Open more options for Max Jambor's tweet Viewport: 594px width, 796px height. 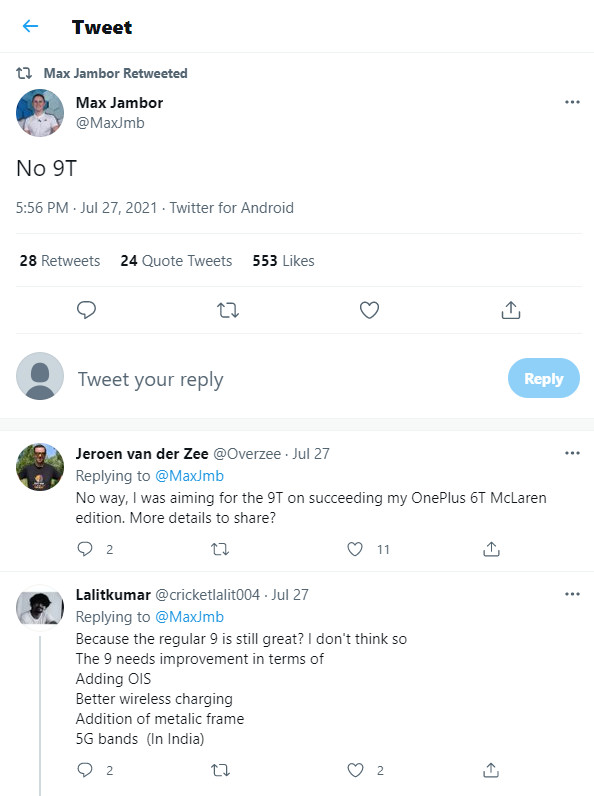[x=572, y=102]
